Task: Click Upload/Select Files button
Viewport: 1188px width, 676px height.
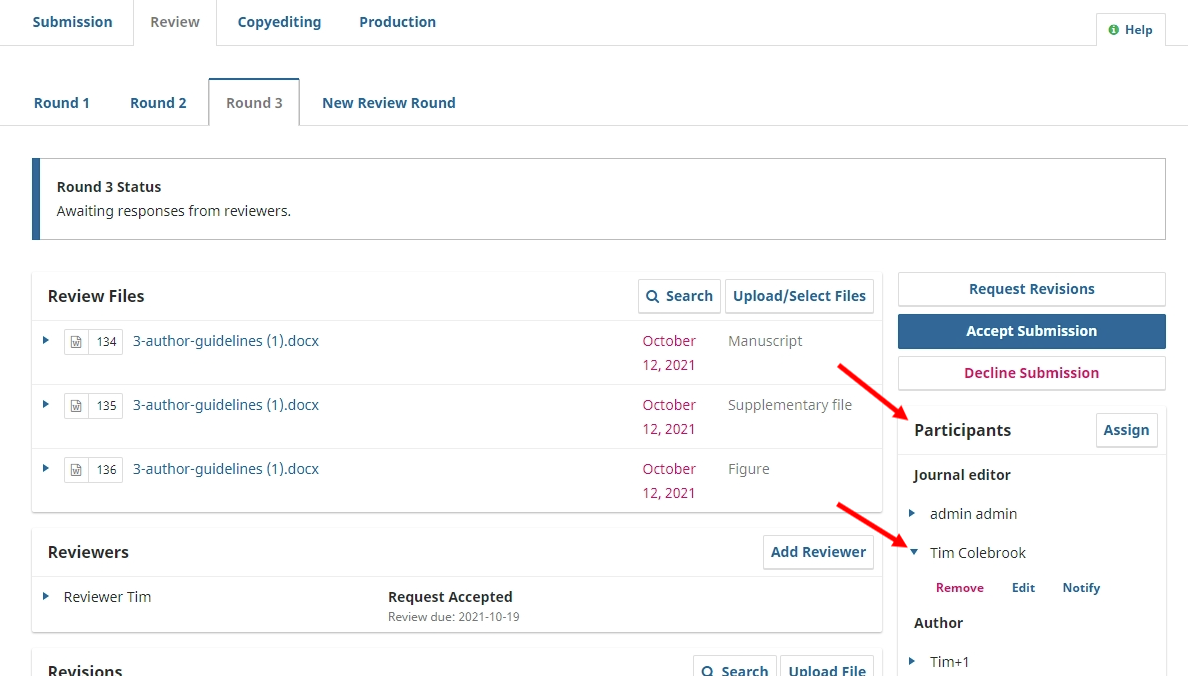Action: point(799,296)
